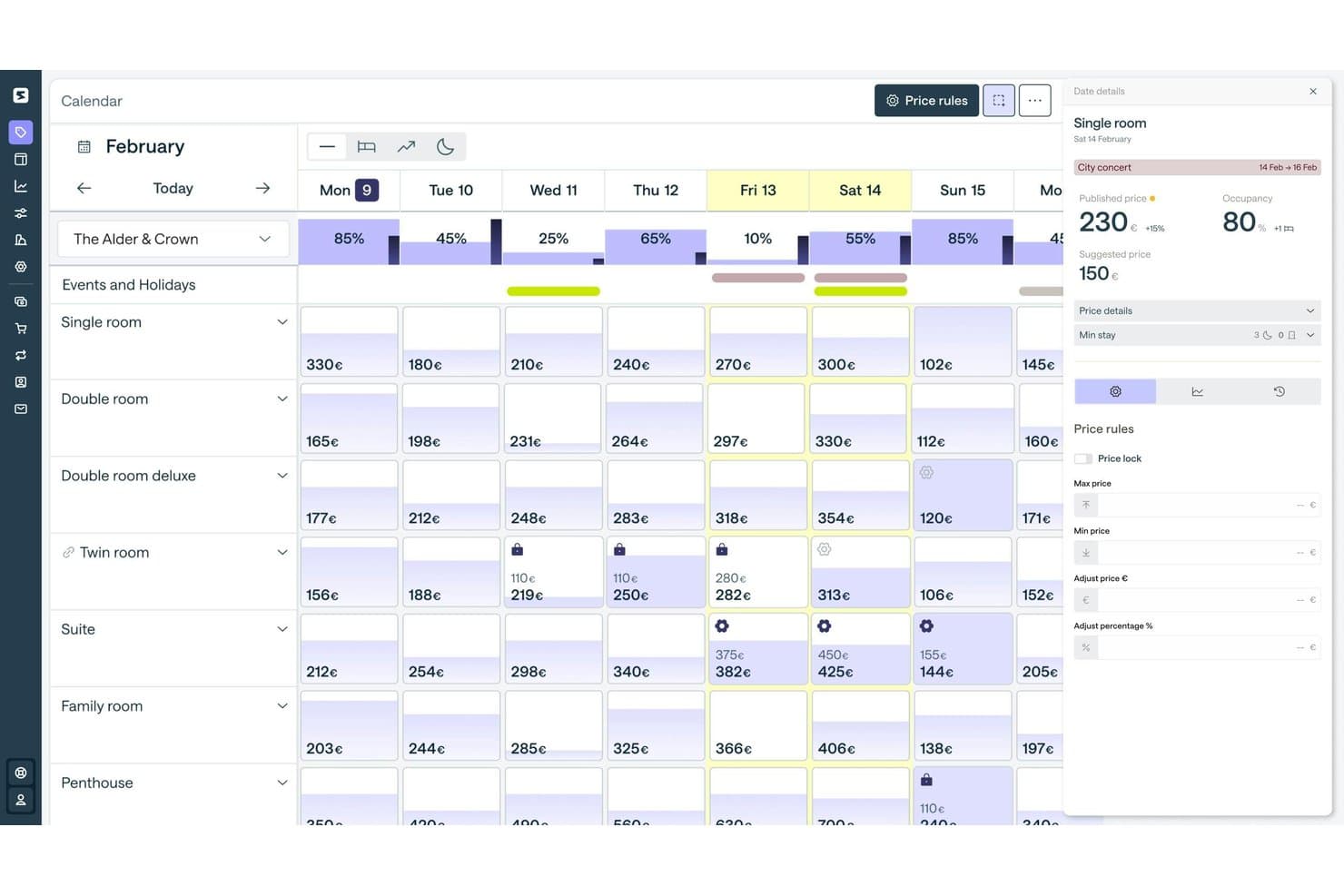Viewport: 1344px width, 896px height.
Task: Open the history clock tab in details
Action: tap(1279, 391)
